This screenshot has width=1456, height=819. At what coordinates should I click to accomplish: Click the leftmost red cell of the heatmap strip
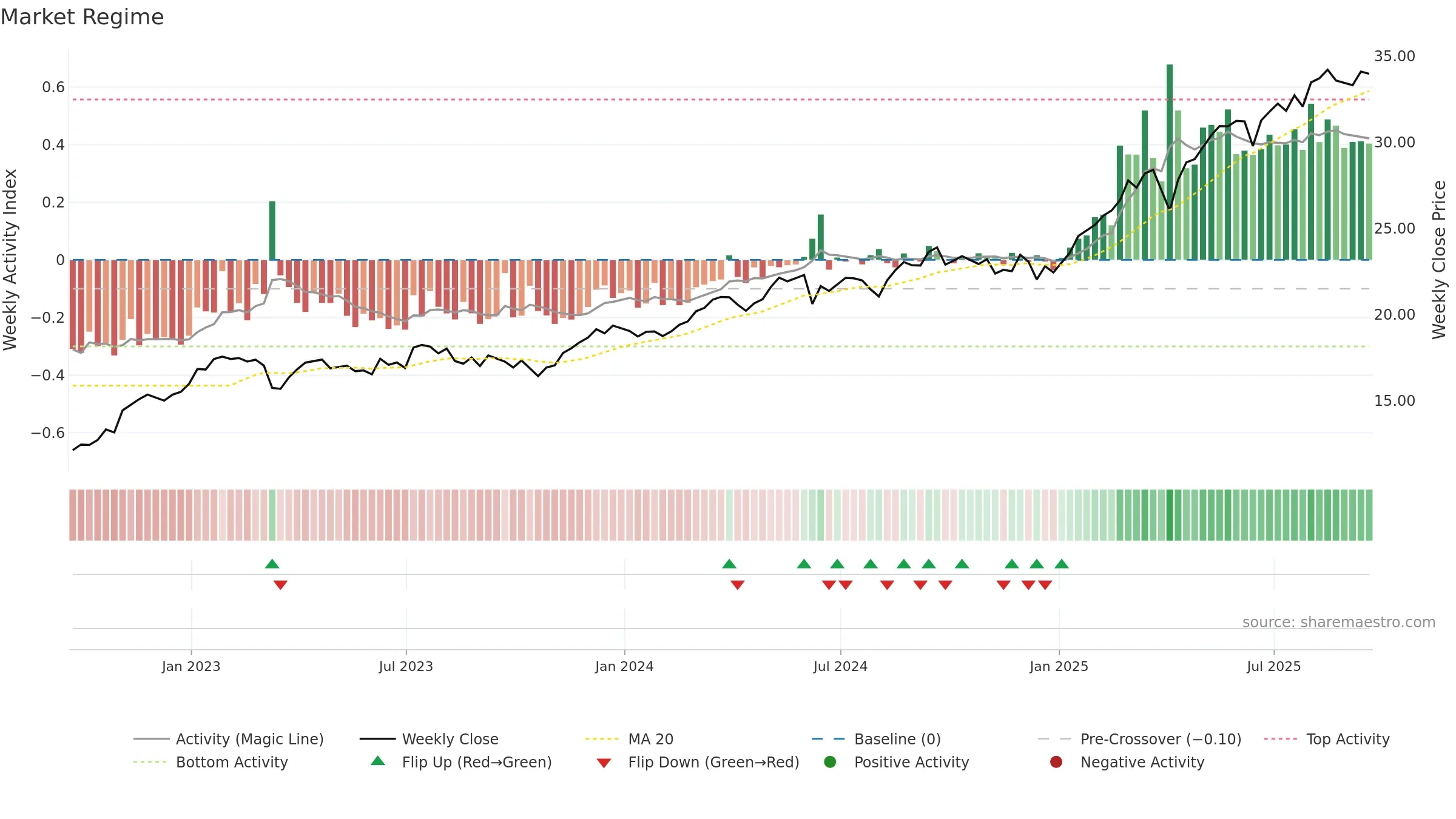(73, 515)
